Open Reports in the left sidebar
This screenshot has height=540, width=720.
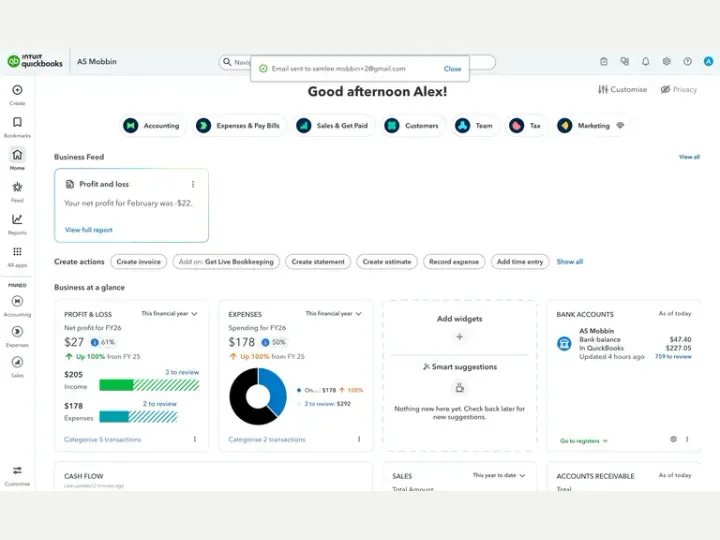tap(17, 219)
